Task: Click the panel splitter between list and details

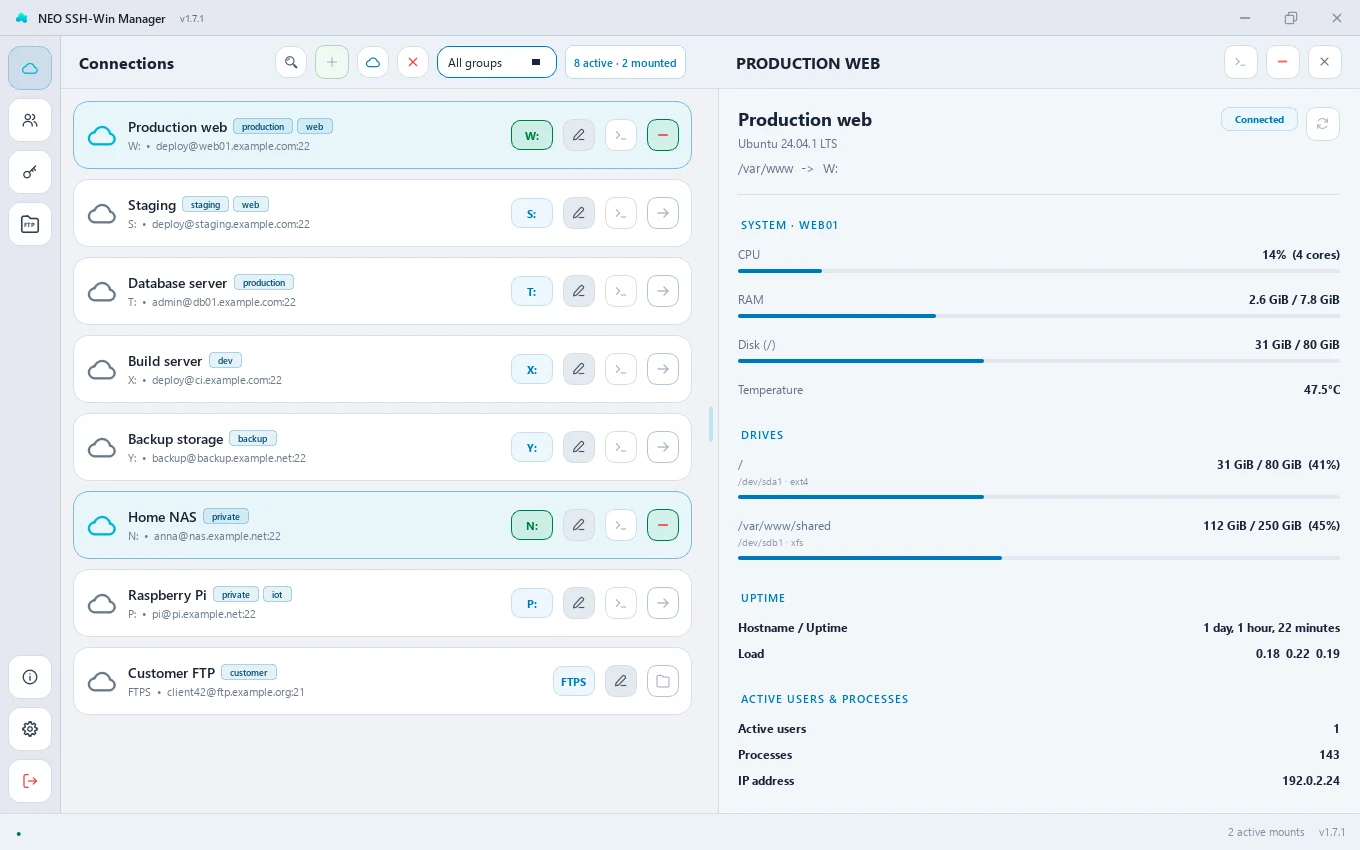Action: [x=711, y=424]
